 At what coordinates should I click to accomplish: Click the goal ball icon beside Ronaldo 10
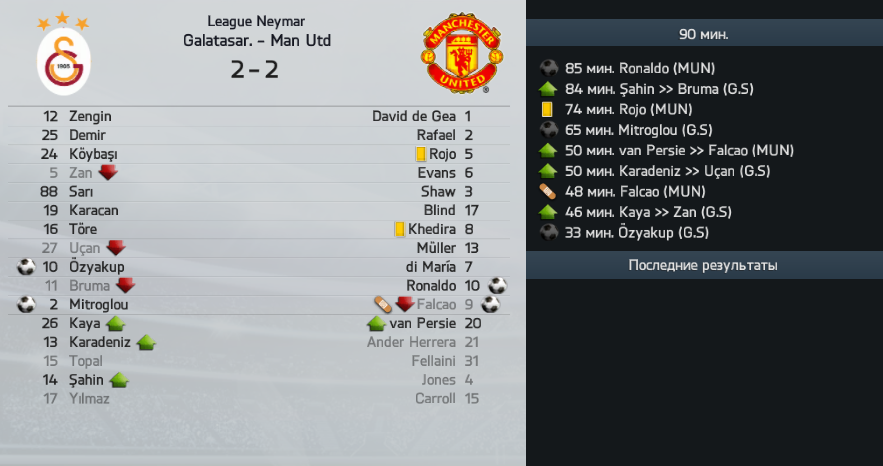tap(497, 285)
